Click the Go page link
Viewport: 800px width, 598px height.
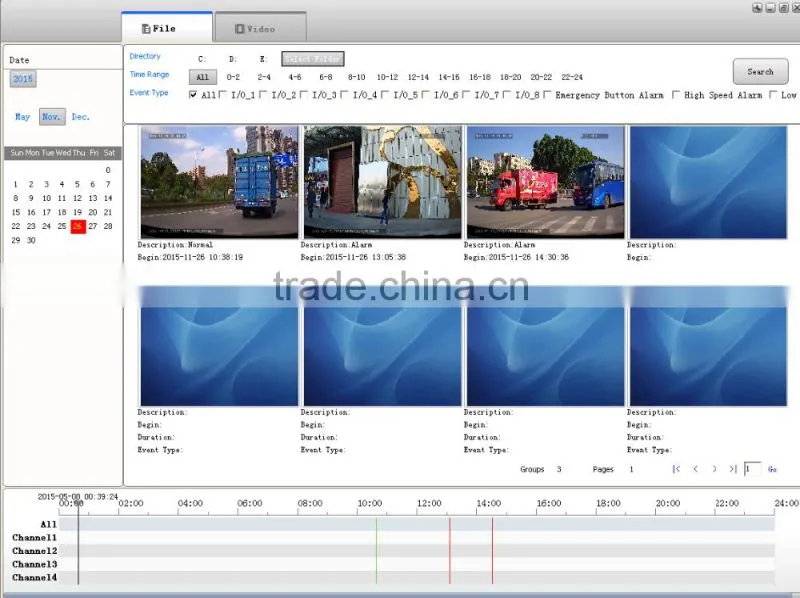(x=772, y=469)
